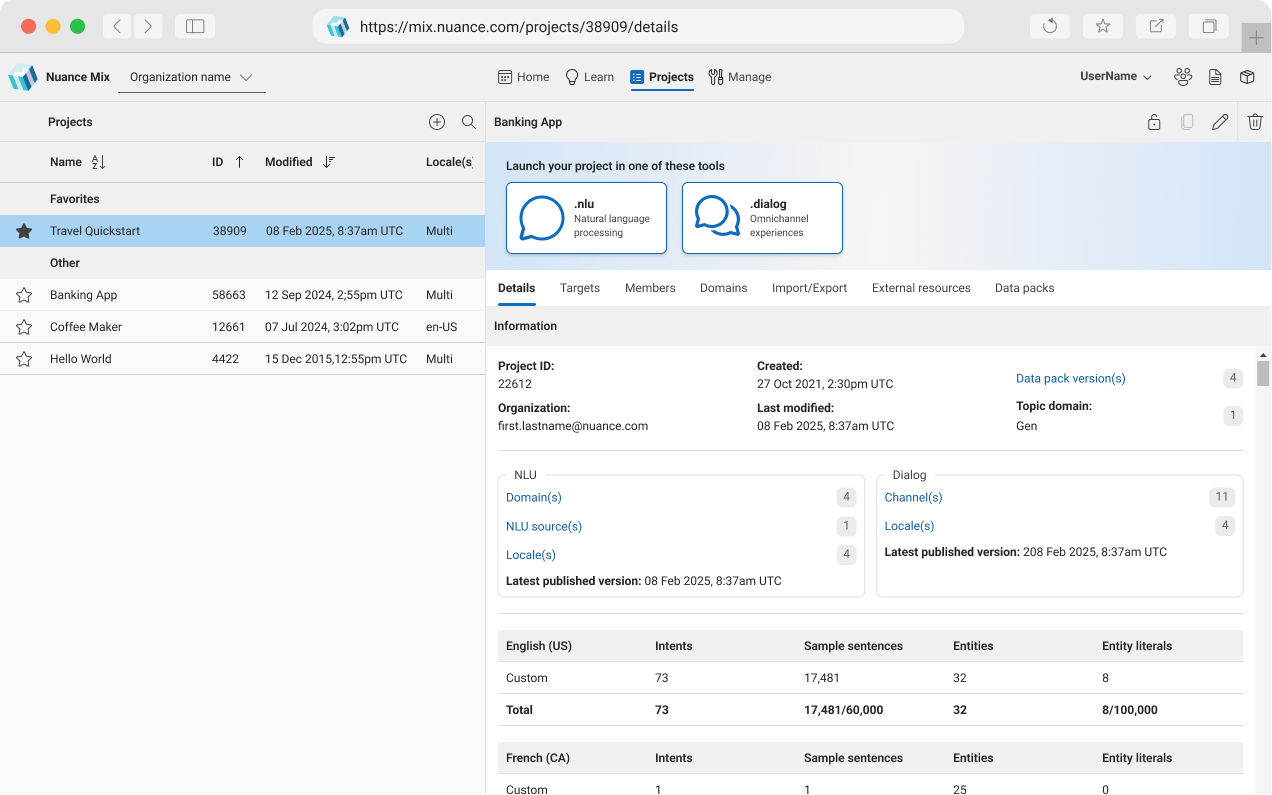Screen dimensions: 1272x795
Task: Favorite the Banking App project star
Action: tap(24, 295)
